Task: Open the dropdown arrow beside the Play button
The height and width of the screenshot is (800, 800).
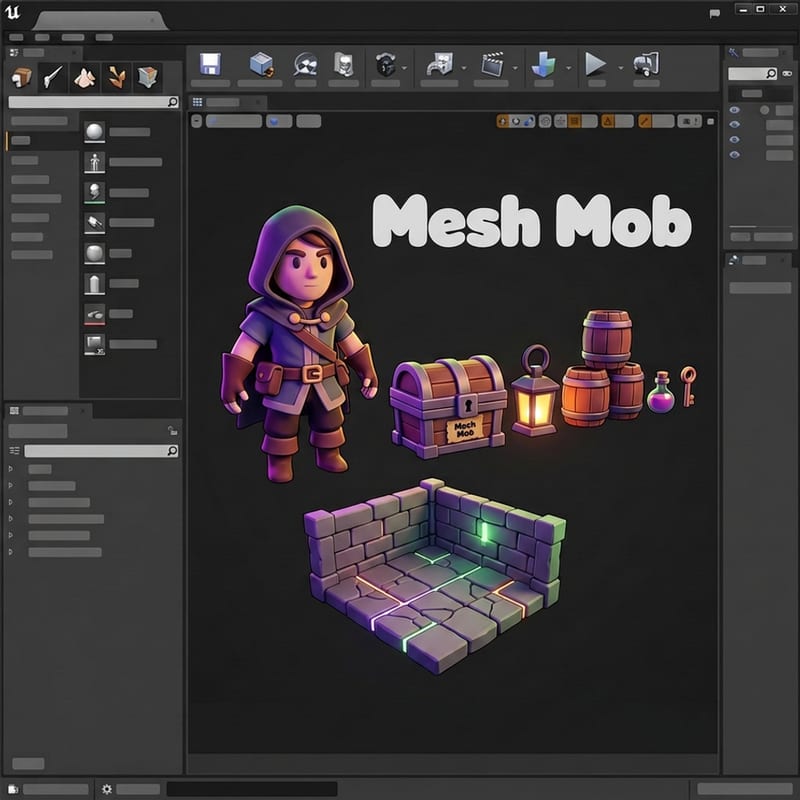Action: [620, 68]
